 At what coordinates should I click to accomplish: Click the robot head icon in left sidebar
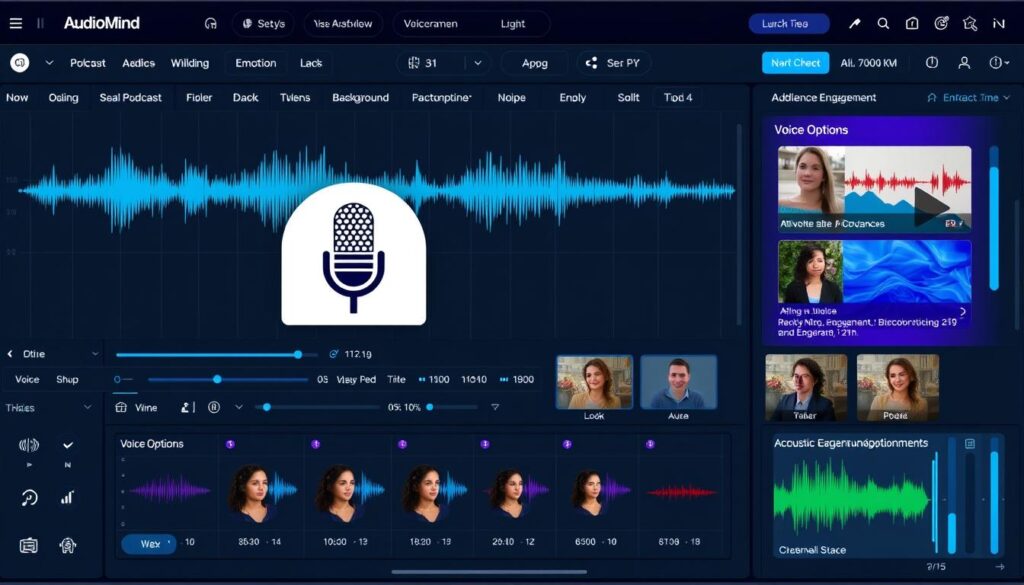(68, 545)
